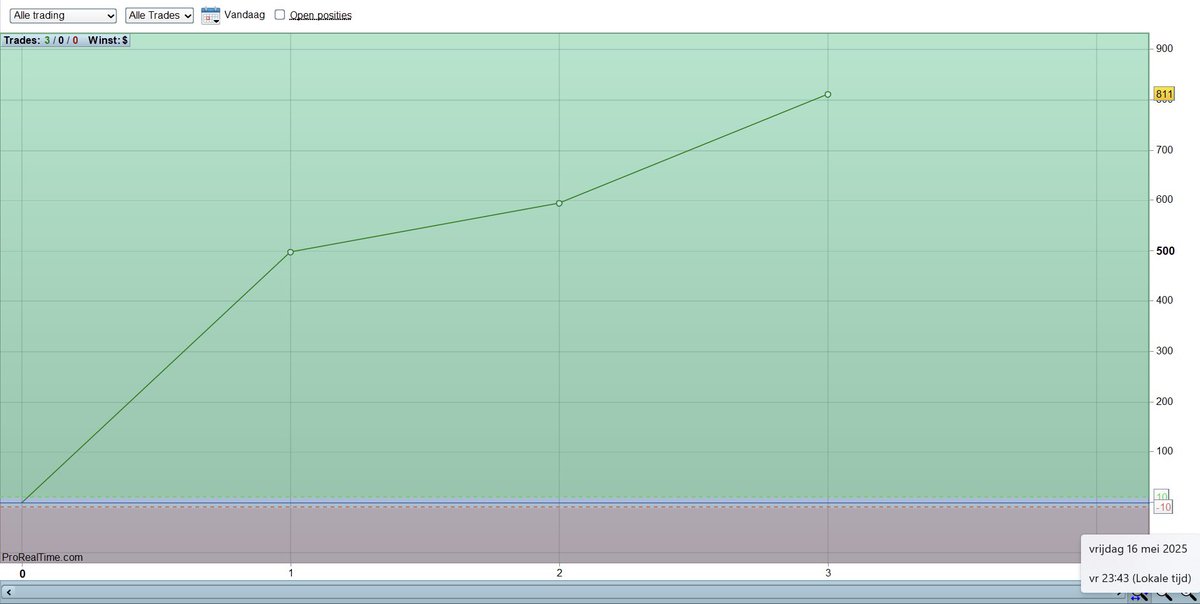Click the 600 y-axis label
The width and height of the screenshot is (1200, 604).
coord(1164,199)
